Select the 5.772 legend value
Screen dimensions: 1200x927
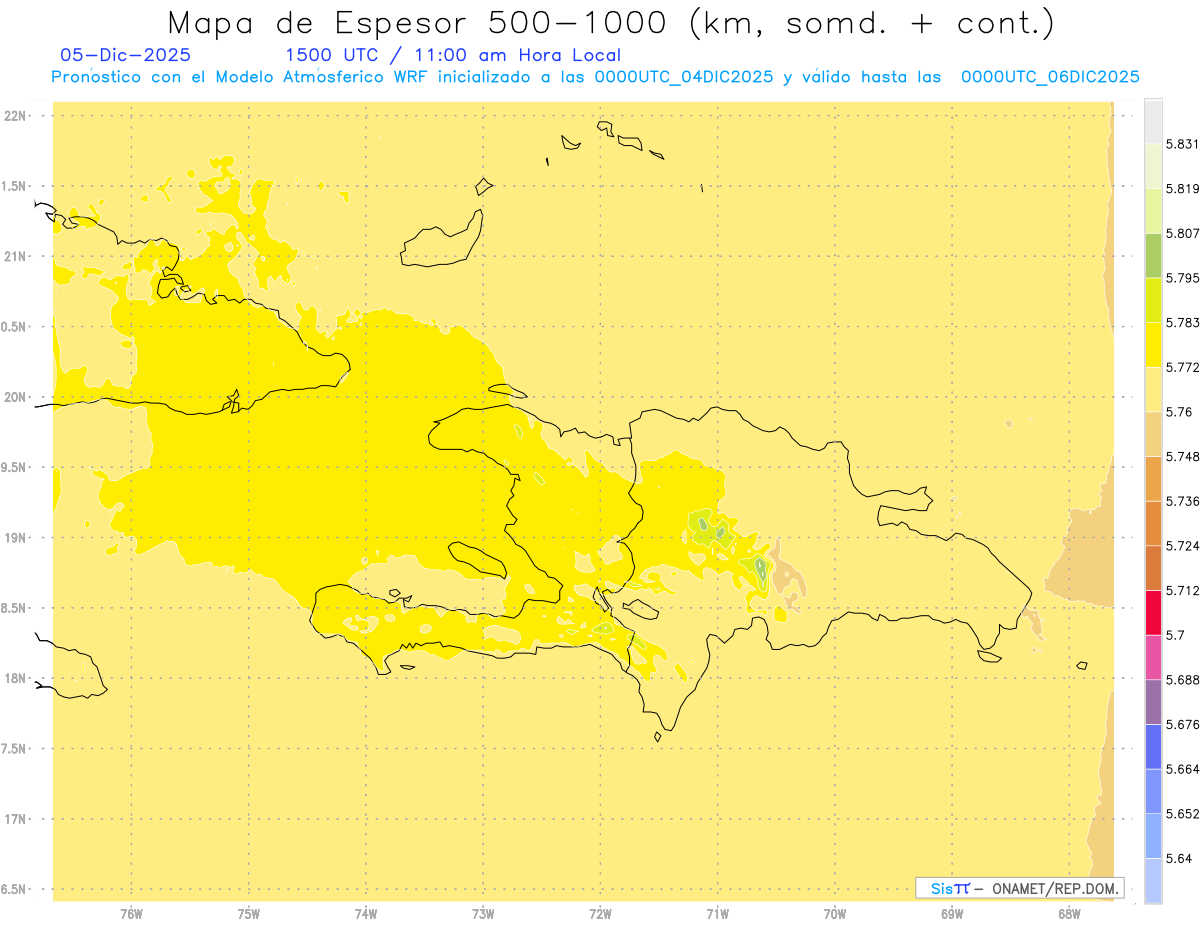click(1182, 368)
